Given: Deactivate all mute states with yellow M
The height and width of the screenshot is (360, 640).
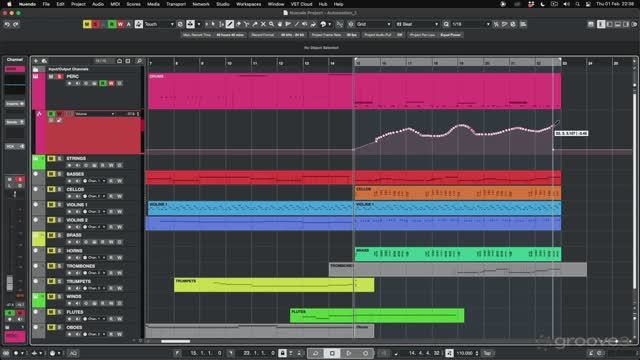Looking at the screenshot, I should (87, 24).
